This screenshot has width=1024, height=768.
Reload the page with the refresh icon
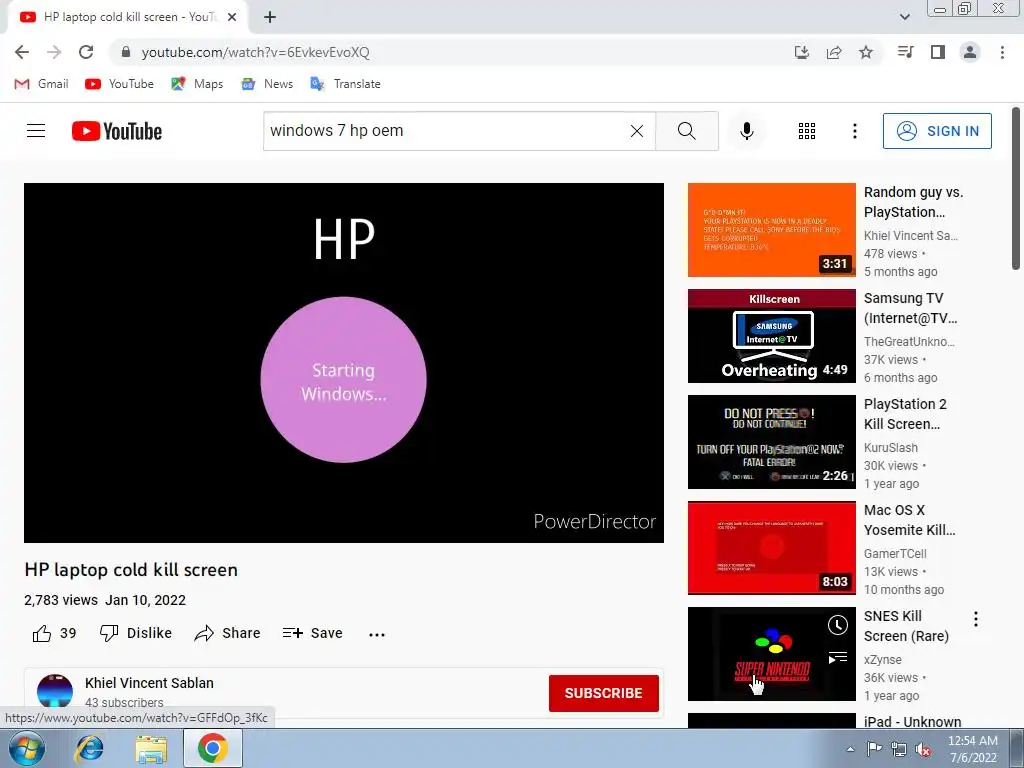86,52
